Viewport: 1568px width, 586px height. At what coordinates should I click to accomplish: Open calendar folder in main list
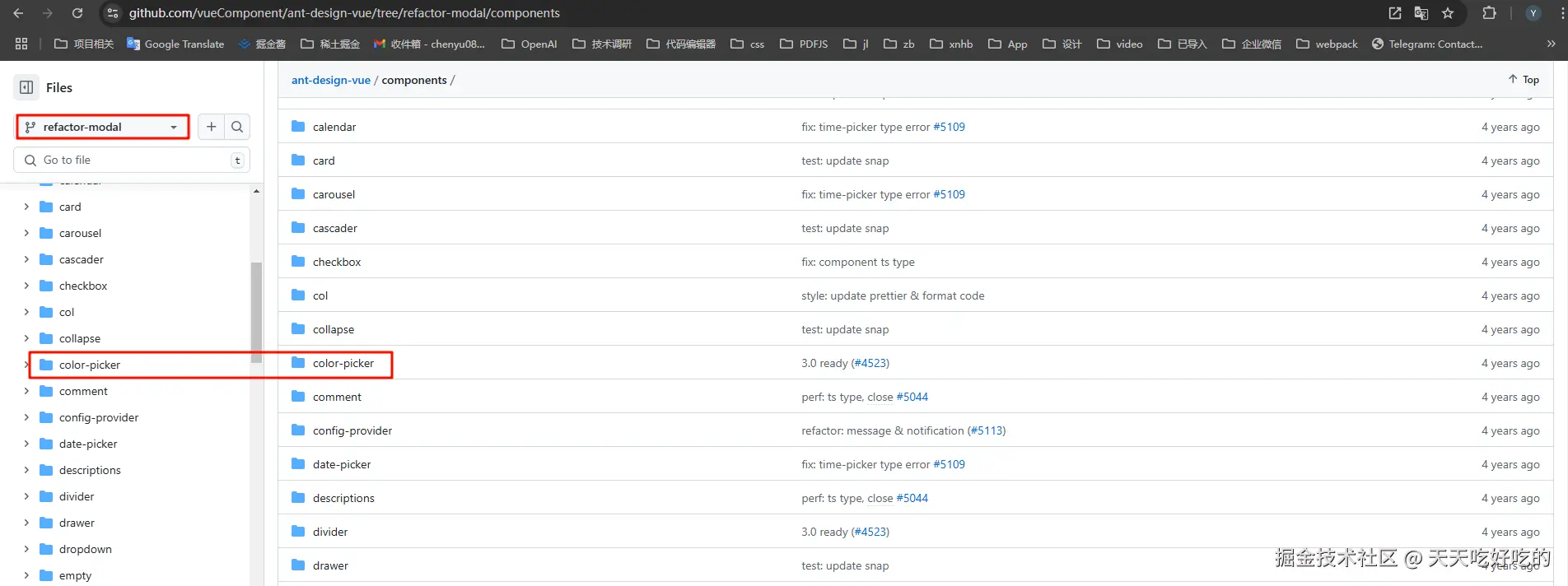pos(334,127)
